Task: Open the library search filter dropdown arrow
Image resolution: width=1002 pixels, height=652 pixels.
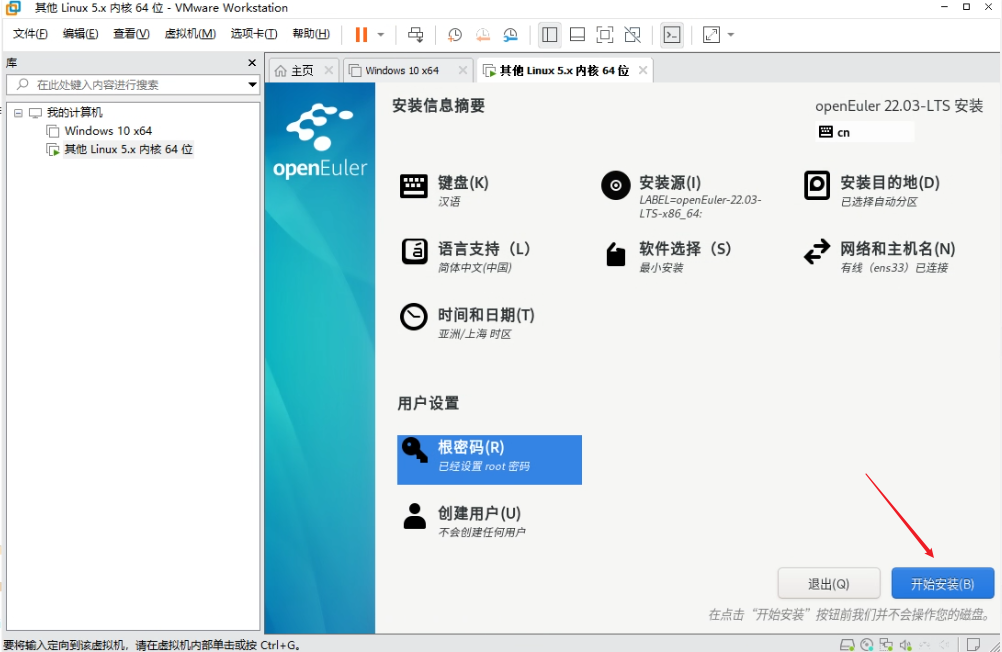Action: click(x=252, y=84)
